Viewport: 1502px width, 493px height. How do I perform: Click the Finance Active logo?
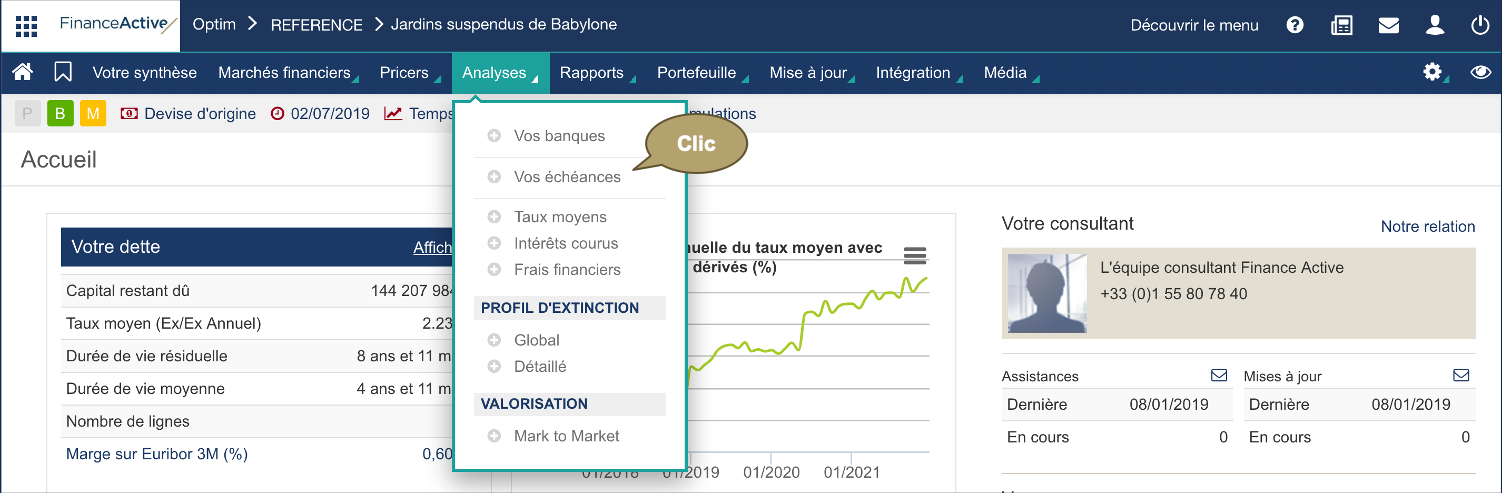118,25
